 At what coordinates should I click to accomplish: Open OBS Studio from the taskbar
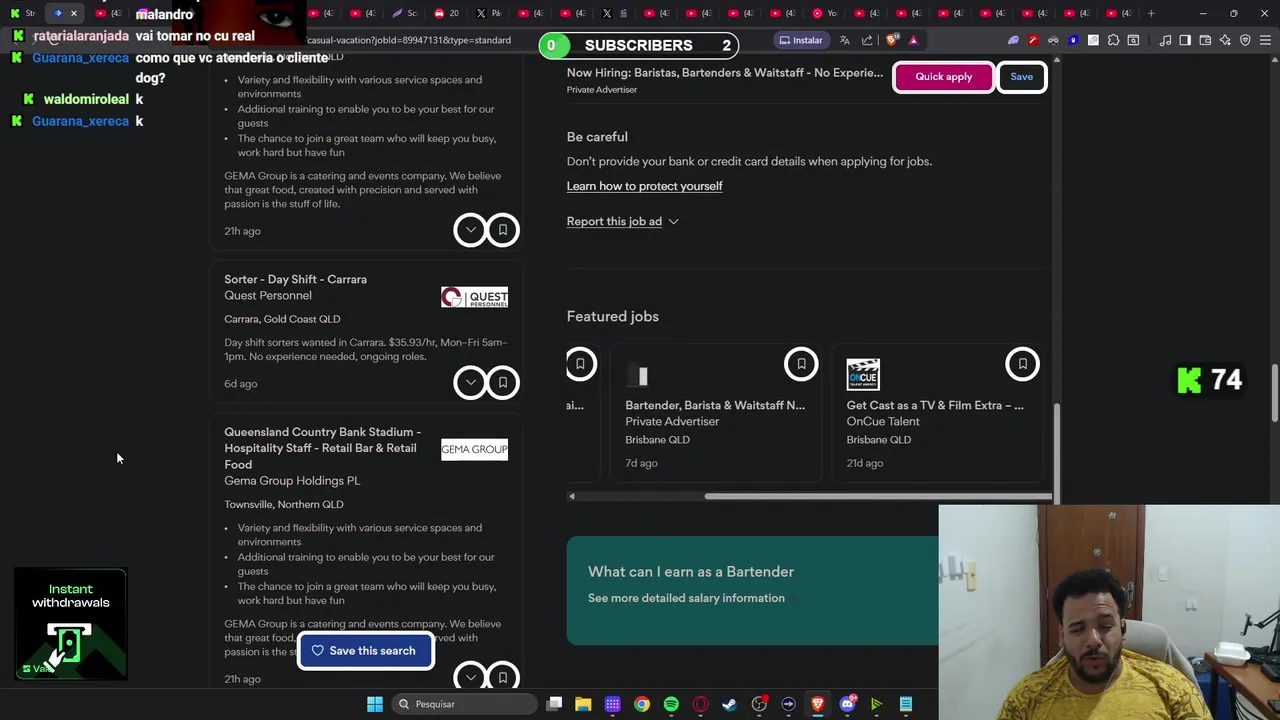pyautogui.click(x=759, y=704)
